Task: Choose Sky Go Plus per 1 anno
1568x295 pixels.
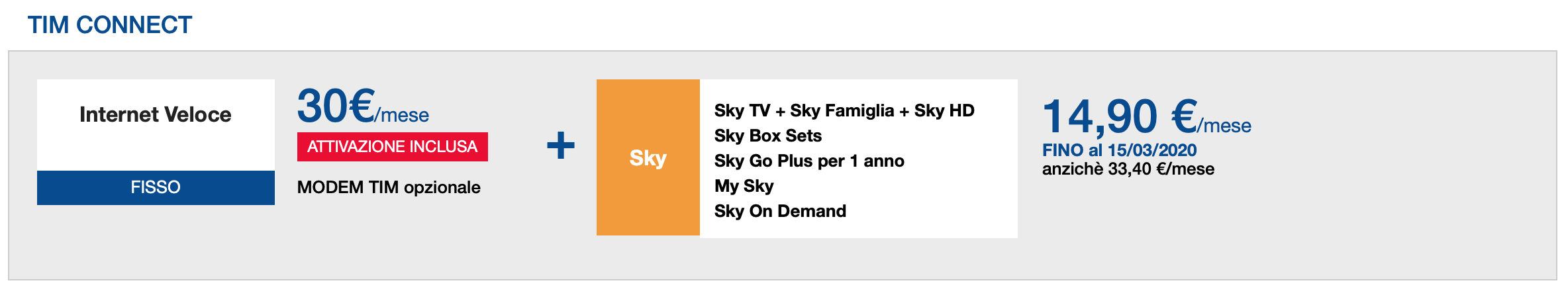Action: [x=808, y=161]
